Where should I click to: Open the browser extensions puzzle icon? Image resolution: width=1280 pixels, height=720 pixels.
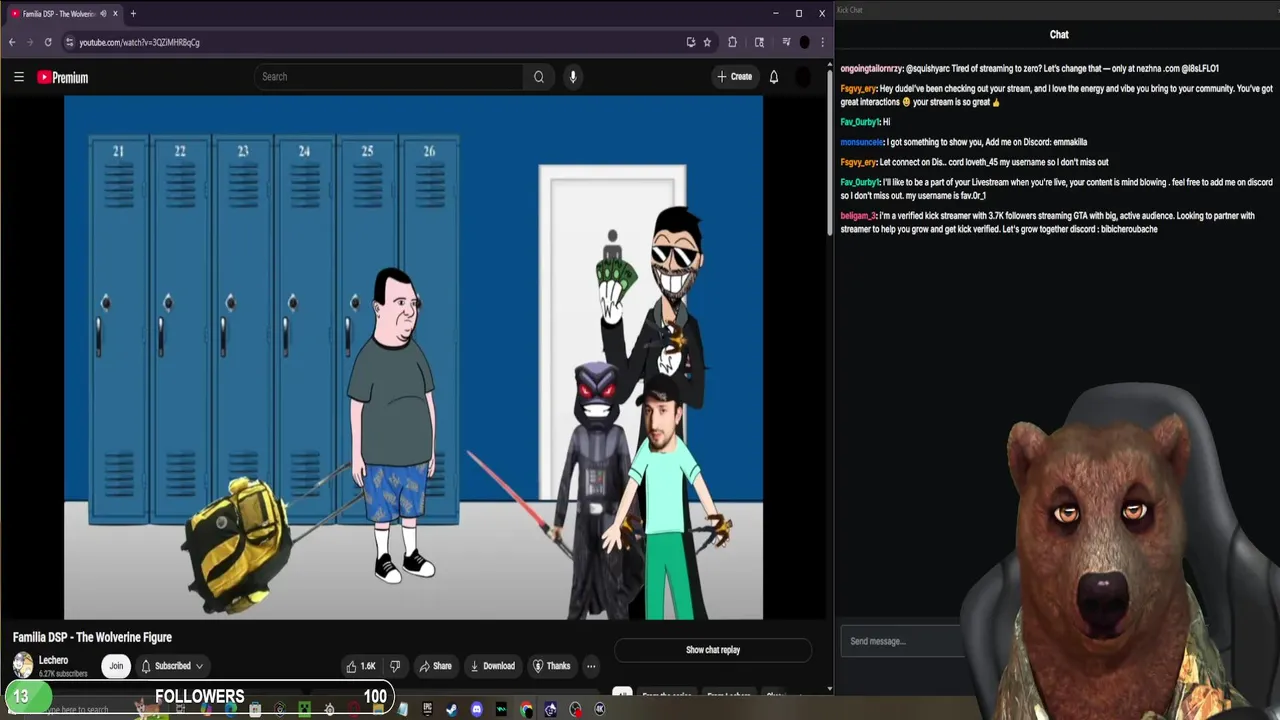tap(732, 42)
